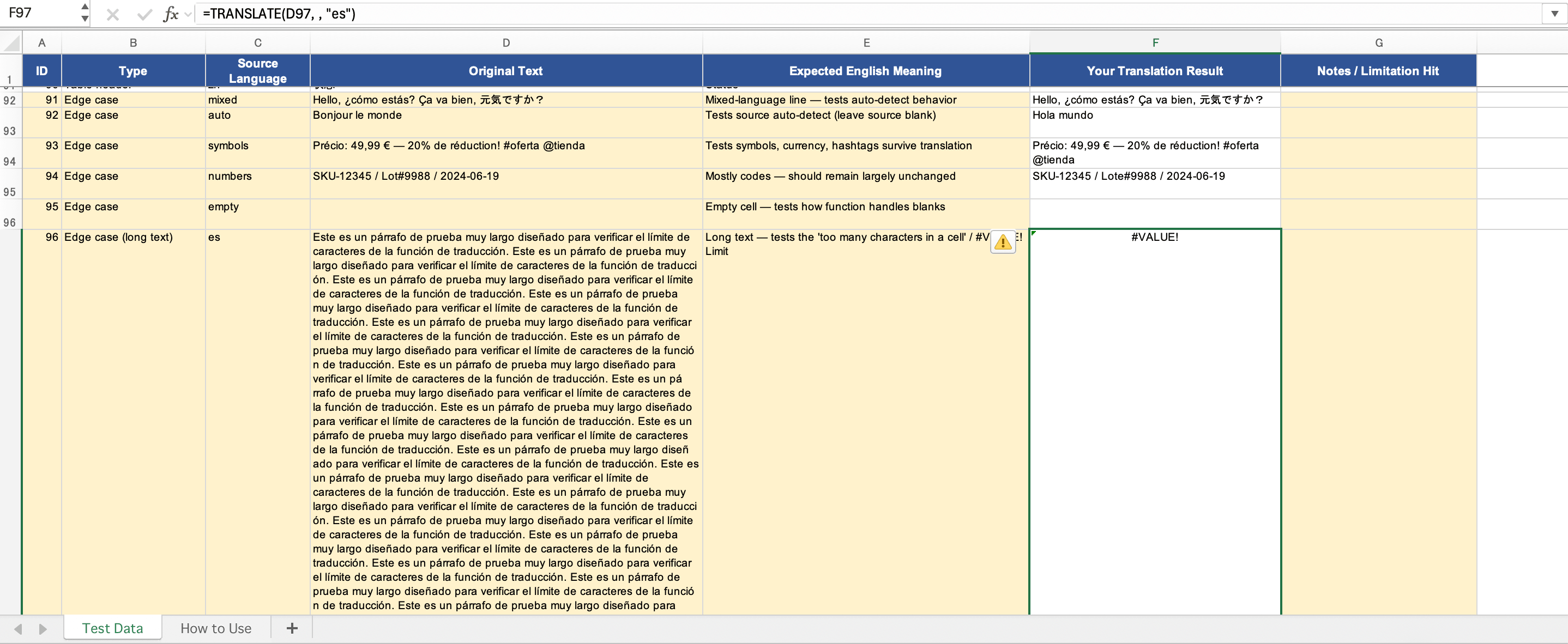Switch to the Test Data sheet tab

pyautogui.click(x=113, y=628)
